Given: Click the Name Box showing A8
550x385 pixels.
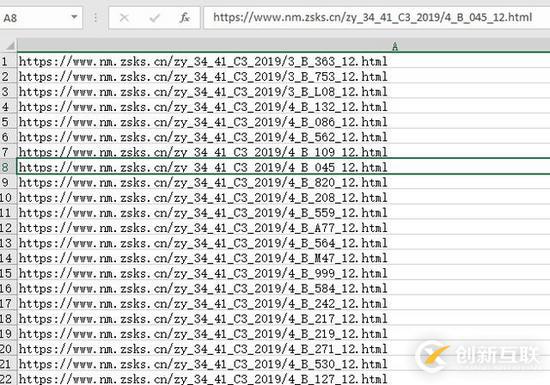Looking at the screenshot, I should click(41, 18).
